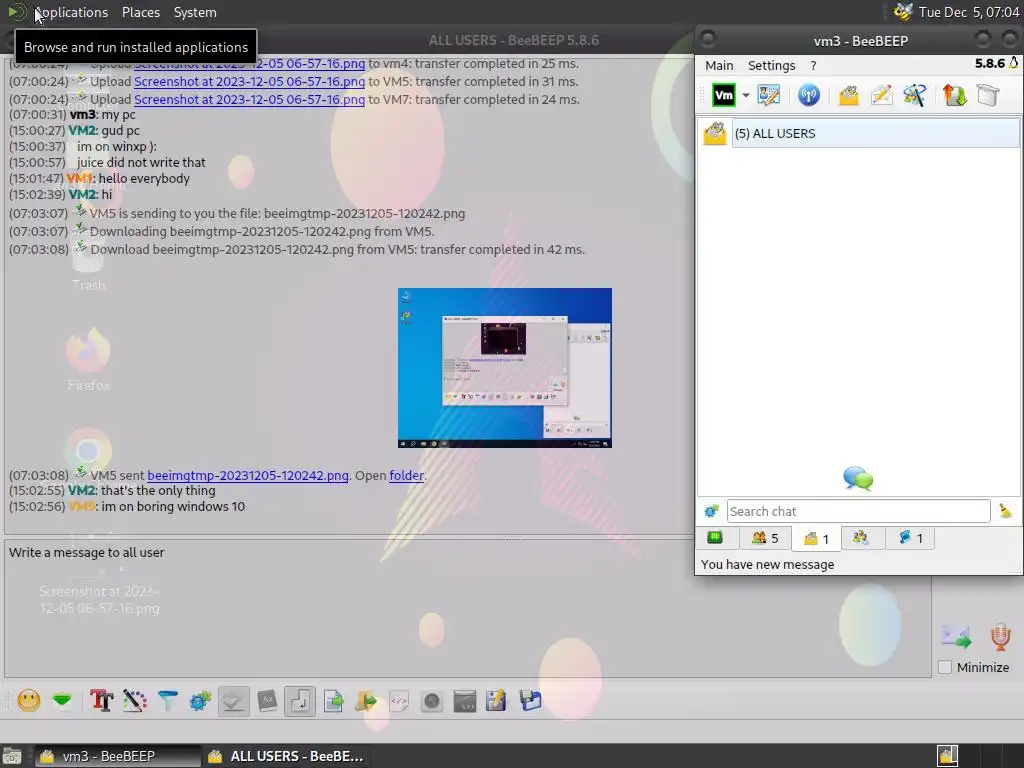1024x768 pixels.
Task: Expand the status dropdown arrow next to Vm
Action: click(x=746, y=95)
